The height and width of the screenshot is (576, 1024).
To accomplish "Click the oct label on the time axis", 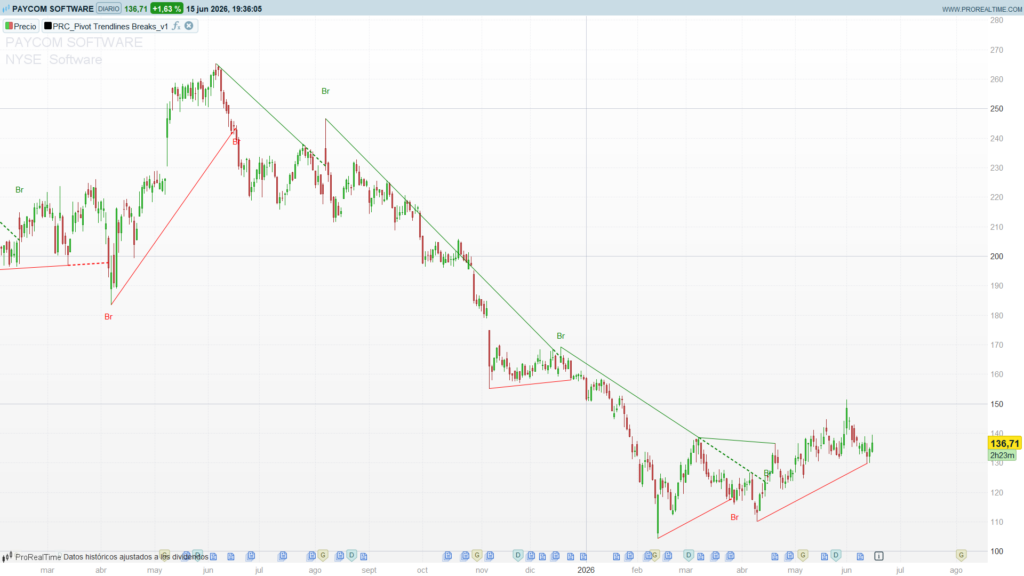I will pyautogui.click(x=423, y=570).
